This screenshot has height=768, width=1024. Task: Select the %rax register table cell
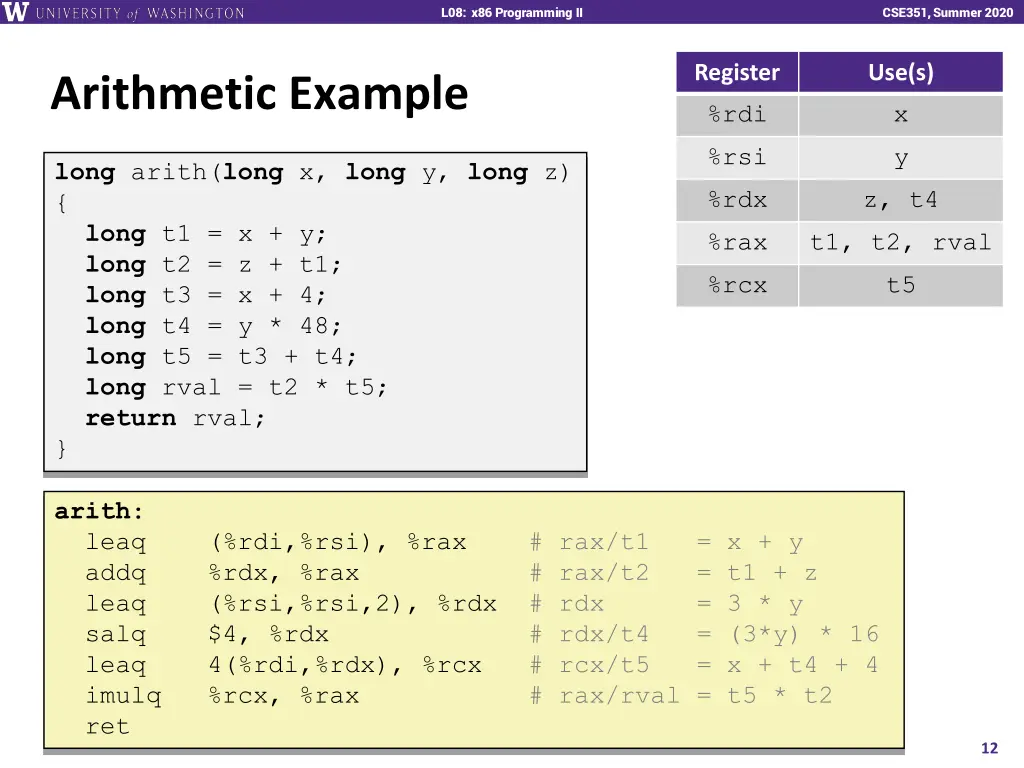coord(737,242)
